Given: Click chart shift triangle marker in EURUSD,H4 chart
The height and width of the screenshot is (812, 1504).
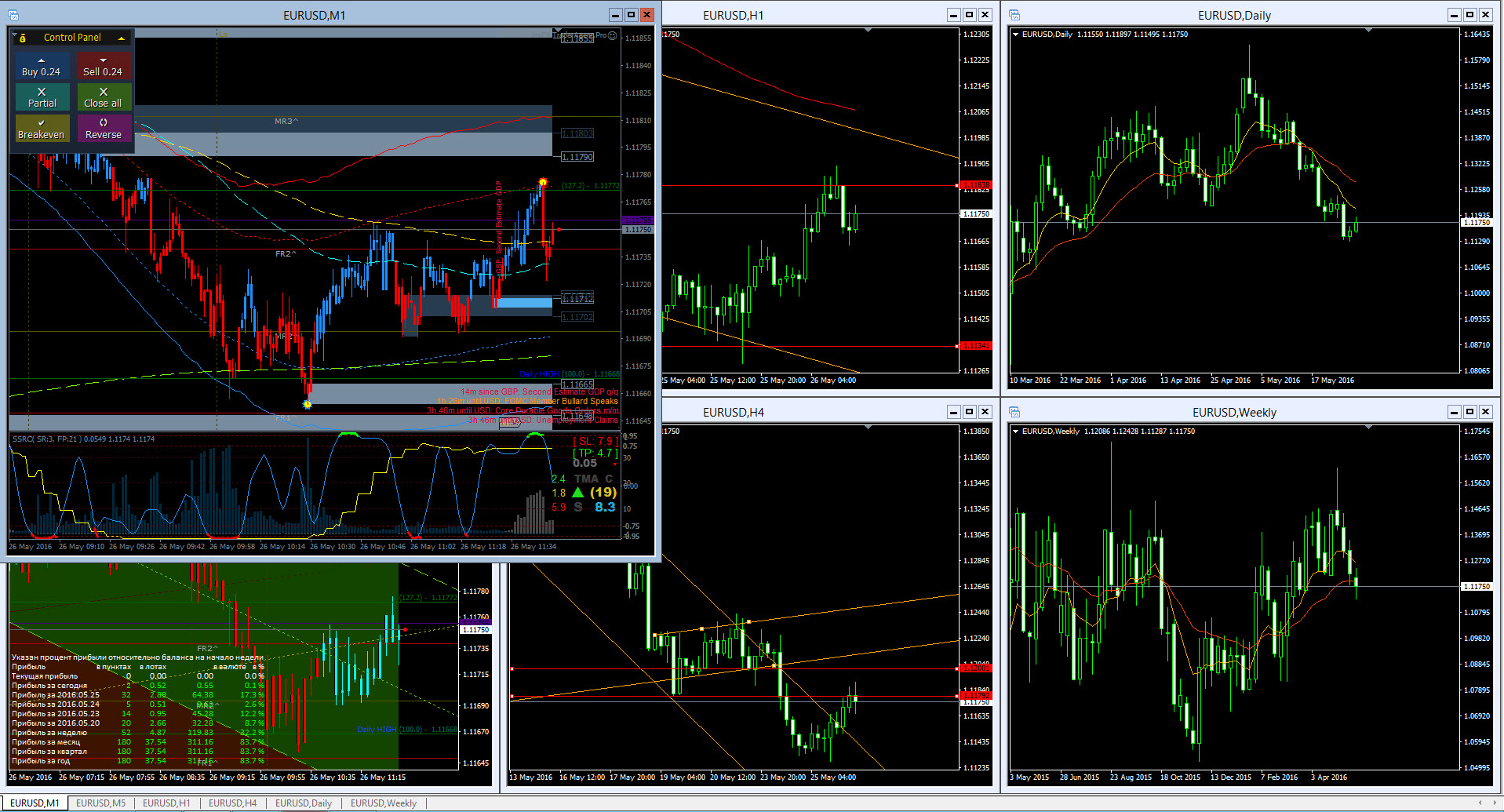Looking at the screenshot, I should [x=868, y=428].
